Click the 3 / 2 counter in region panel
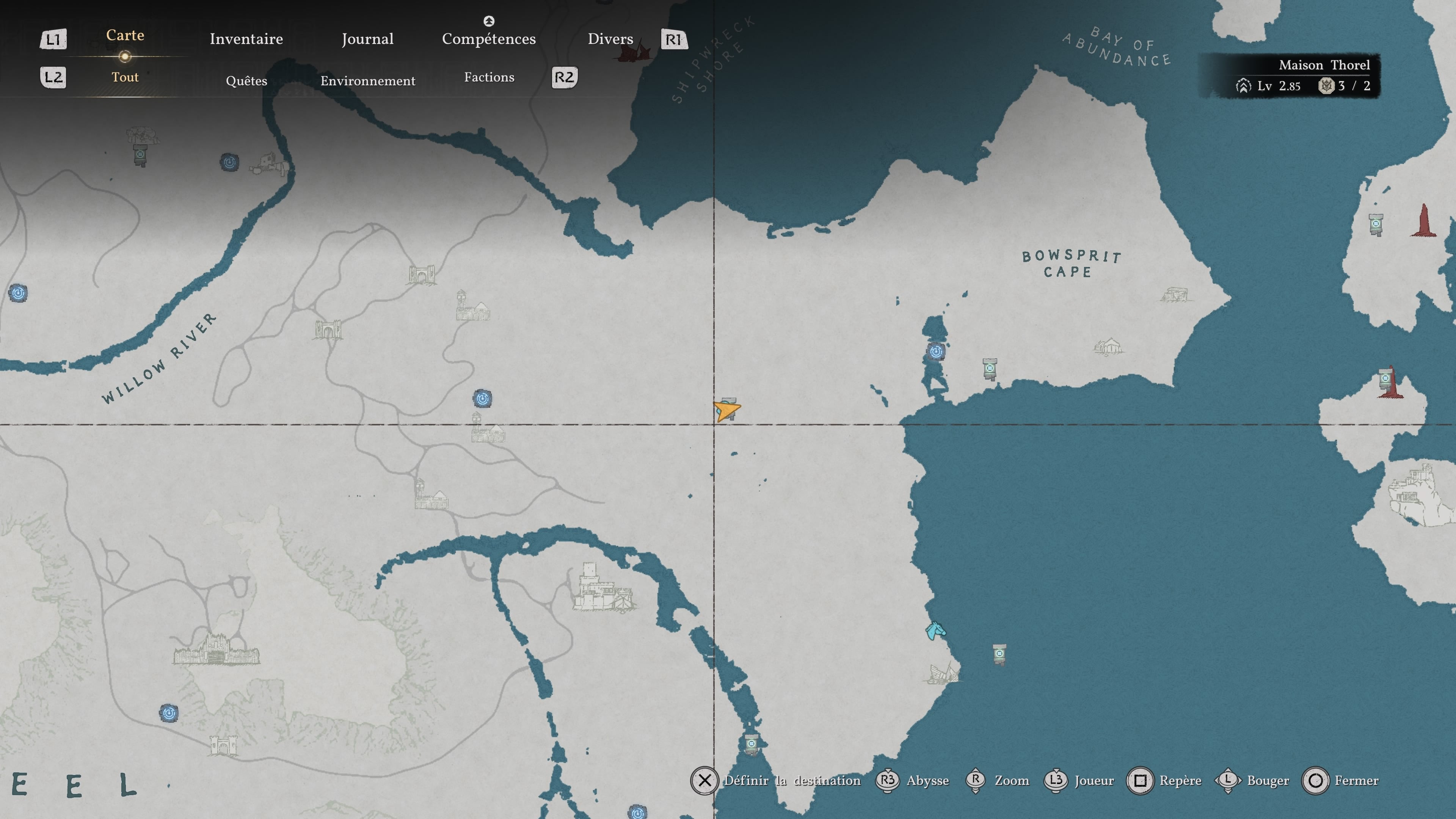This screenshot has height=819, width=1456. click(x=1344, y=86)
